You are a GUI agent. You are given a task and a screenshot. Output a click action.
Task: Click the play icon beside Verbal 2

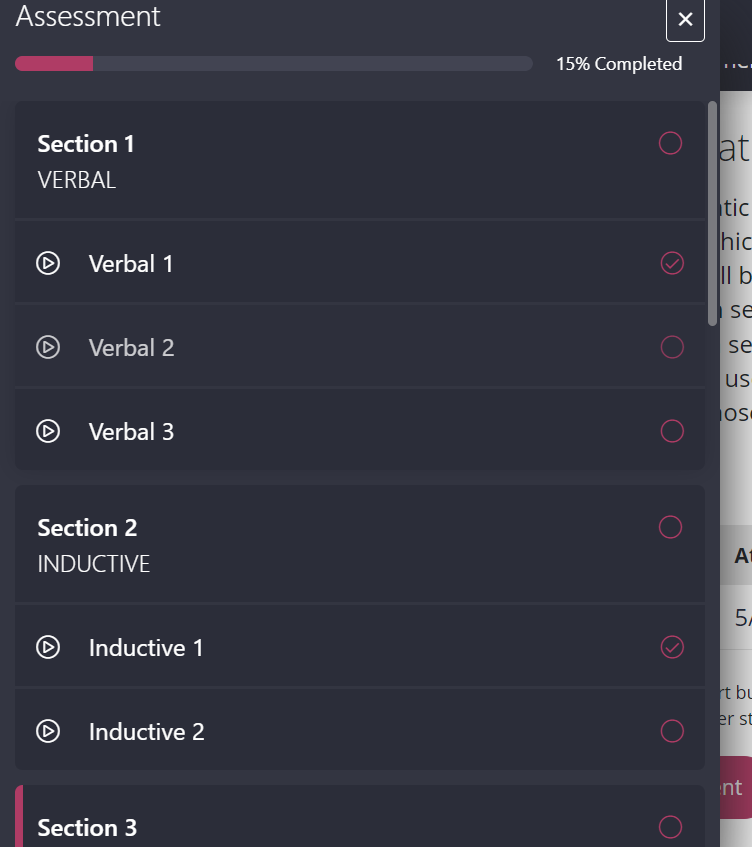tap(48, 347)
